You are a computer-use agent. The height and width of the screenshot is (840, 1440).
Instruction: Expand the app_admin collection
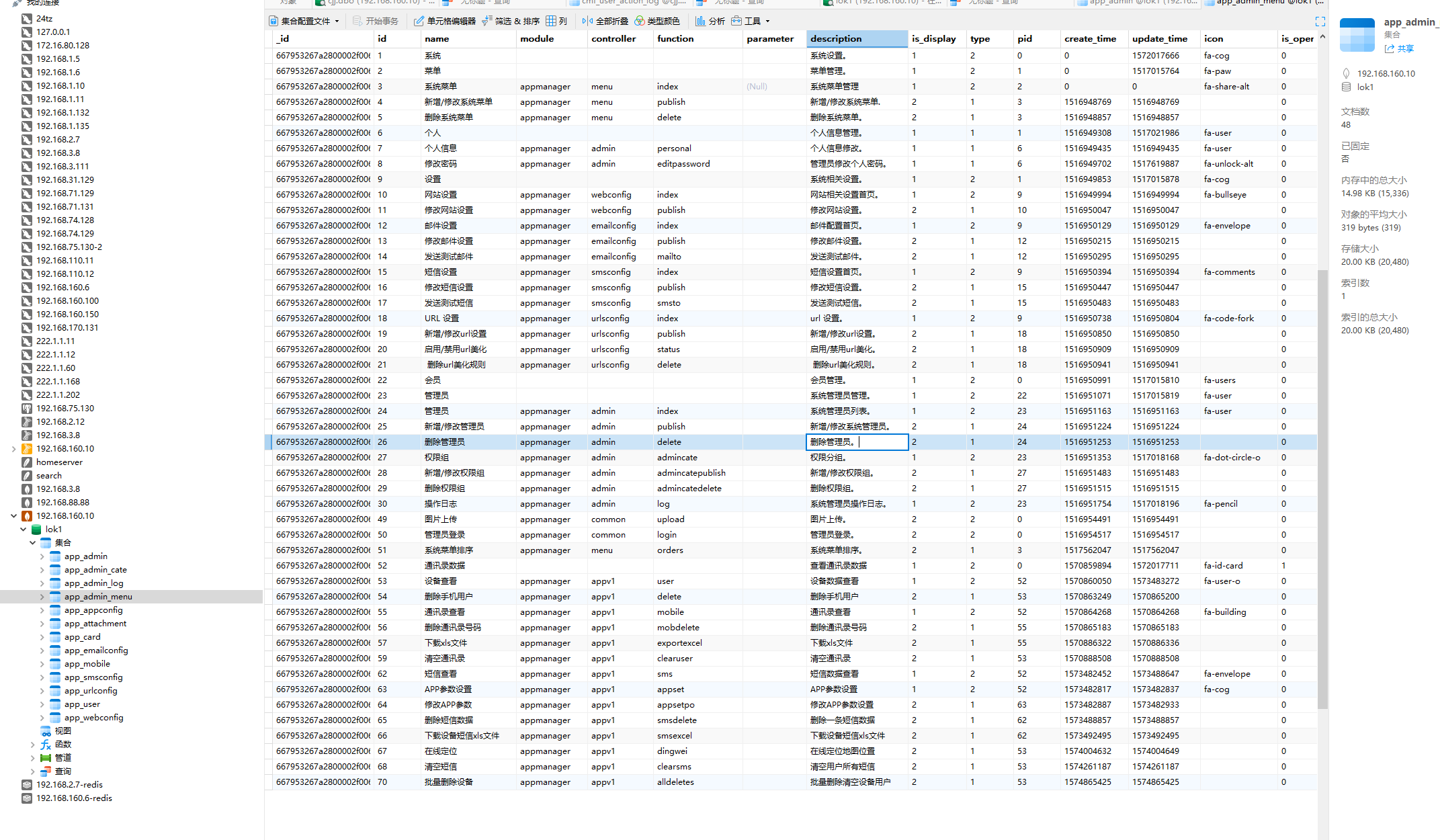pyautogui.click(x=42, y=556)
